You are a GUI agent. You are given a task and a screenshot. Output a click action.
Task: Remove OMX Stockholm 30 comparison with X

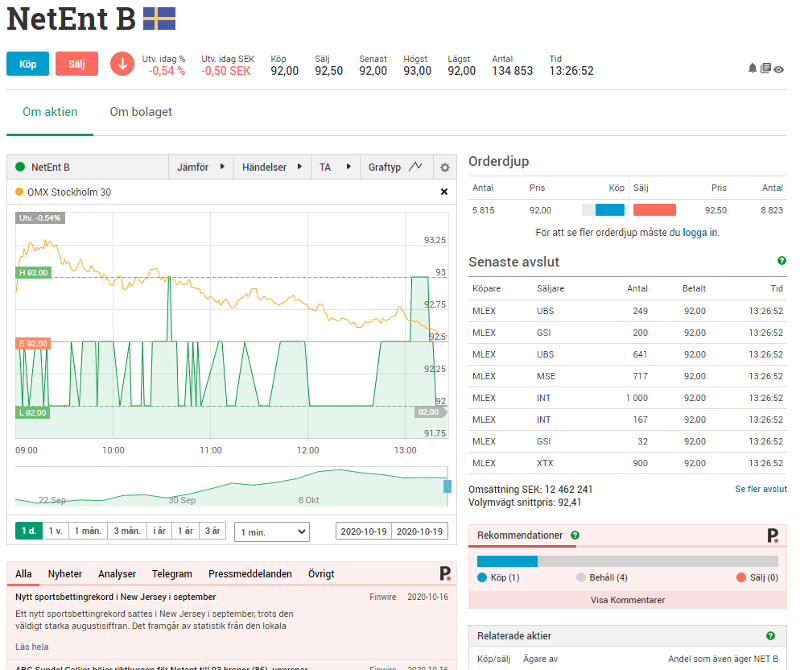pyautogui.click(x=444, y=192)
